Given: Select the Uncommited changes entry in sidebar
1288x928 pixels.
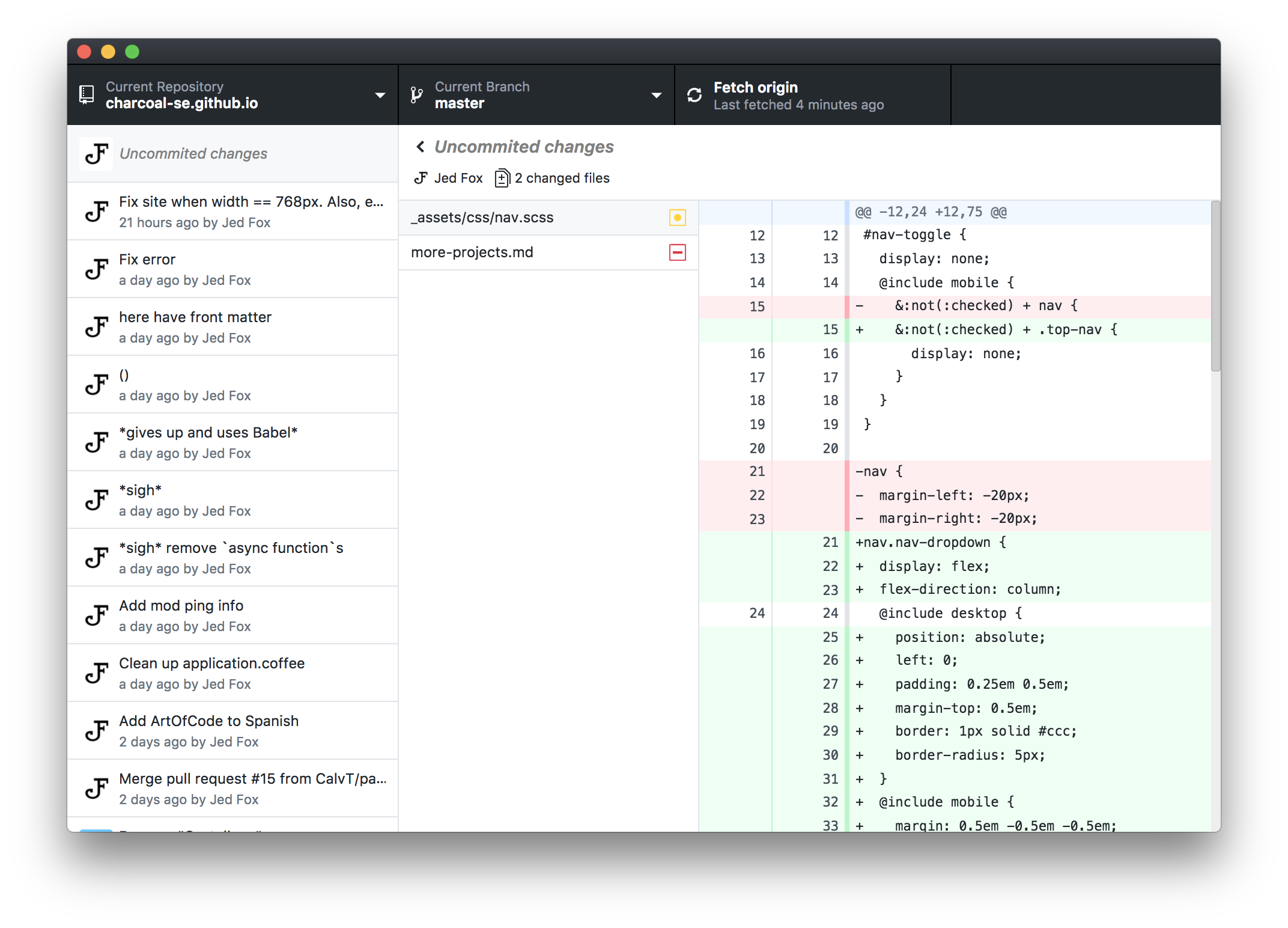Looking at the screenshot, I should pos(232,154).
